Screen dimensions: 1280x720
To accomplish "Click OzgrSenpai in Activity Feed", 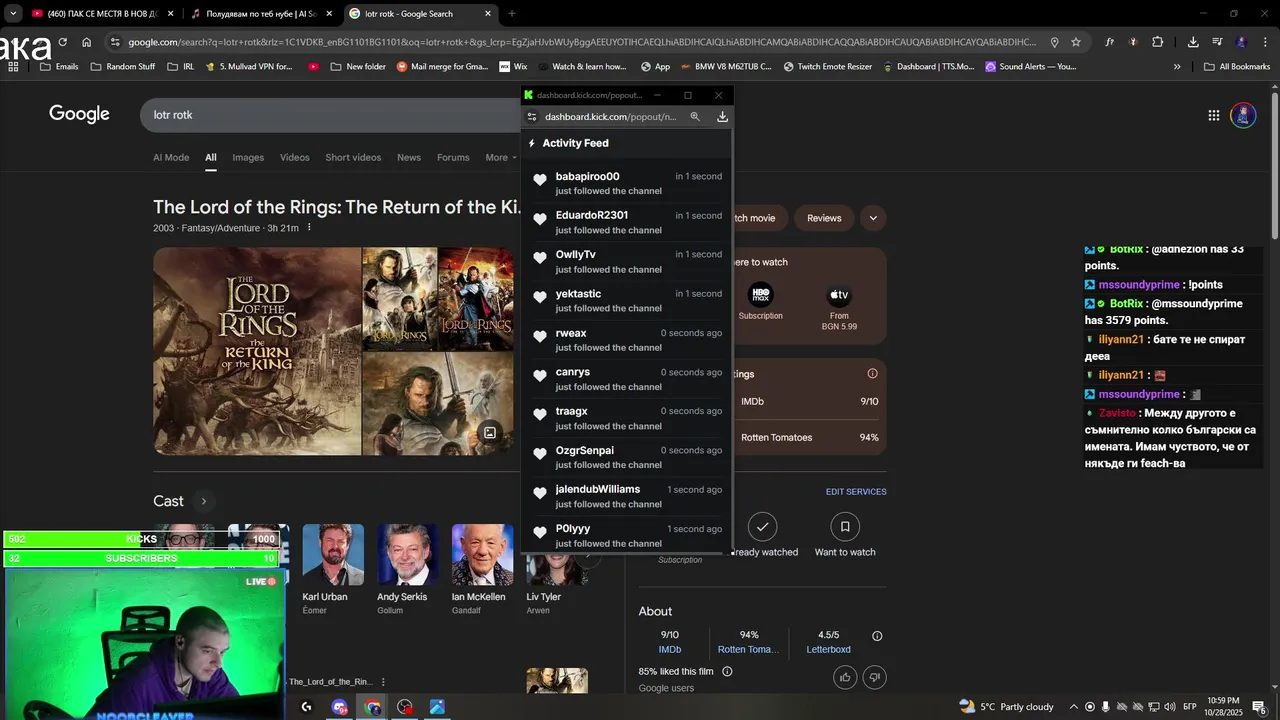I will (x=584, y=451).
